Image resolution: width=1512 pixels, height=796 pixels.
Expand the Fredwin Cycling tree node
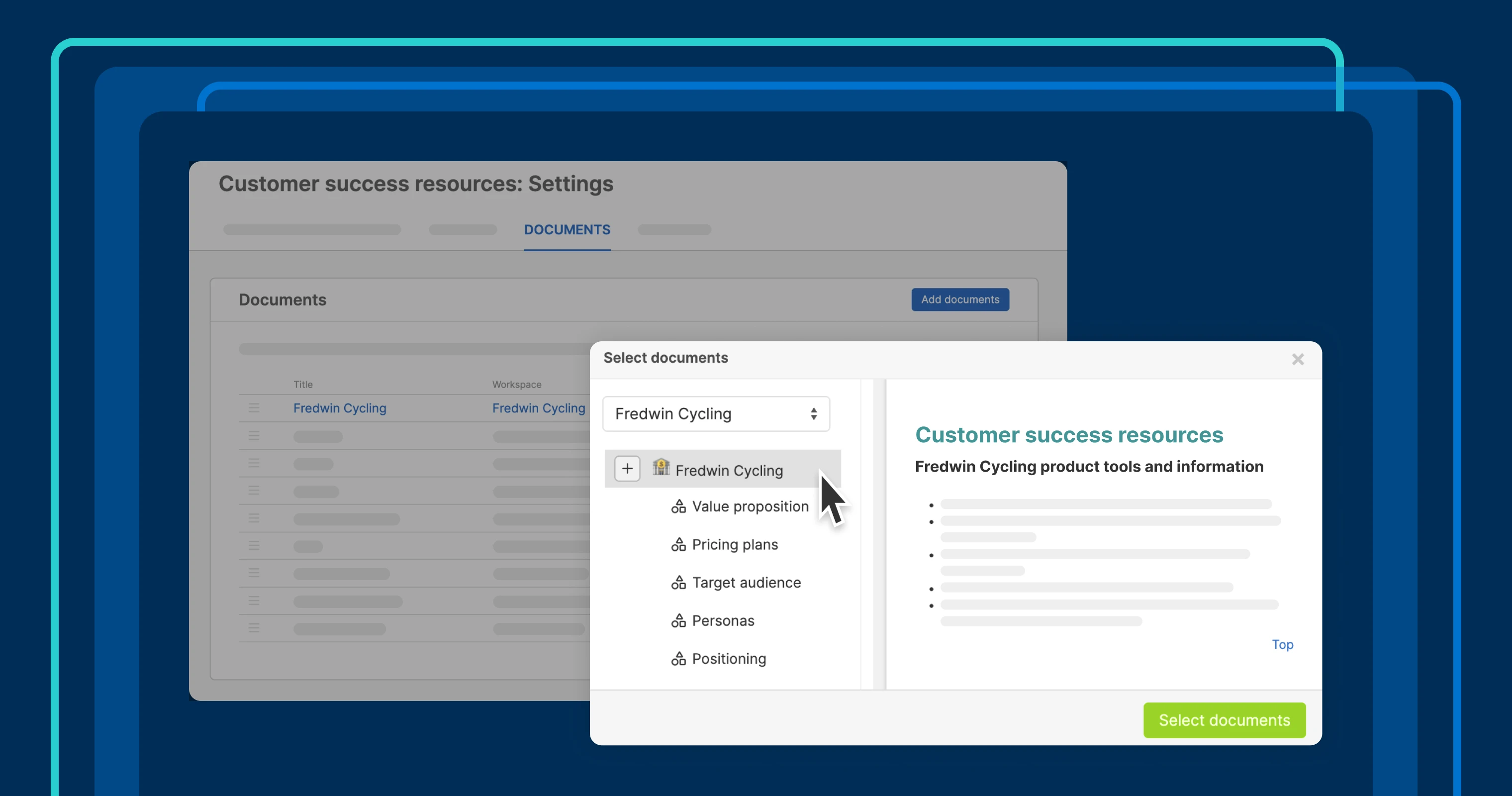pyautogui.click(x=627, y=469)
